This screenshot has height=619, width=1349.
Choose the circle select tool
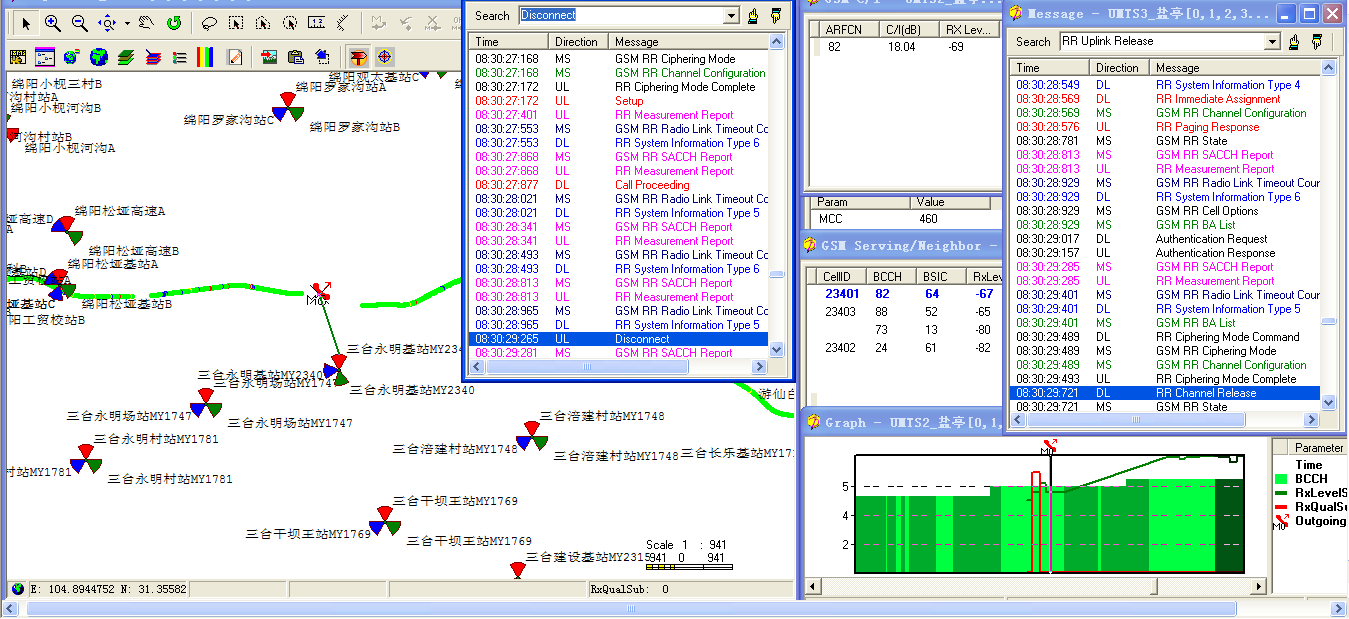point(289,22)
